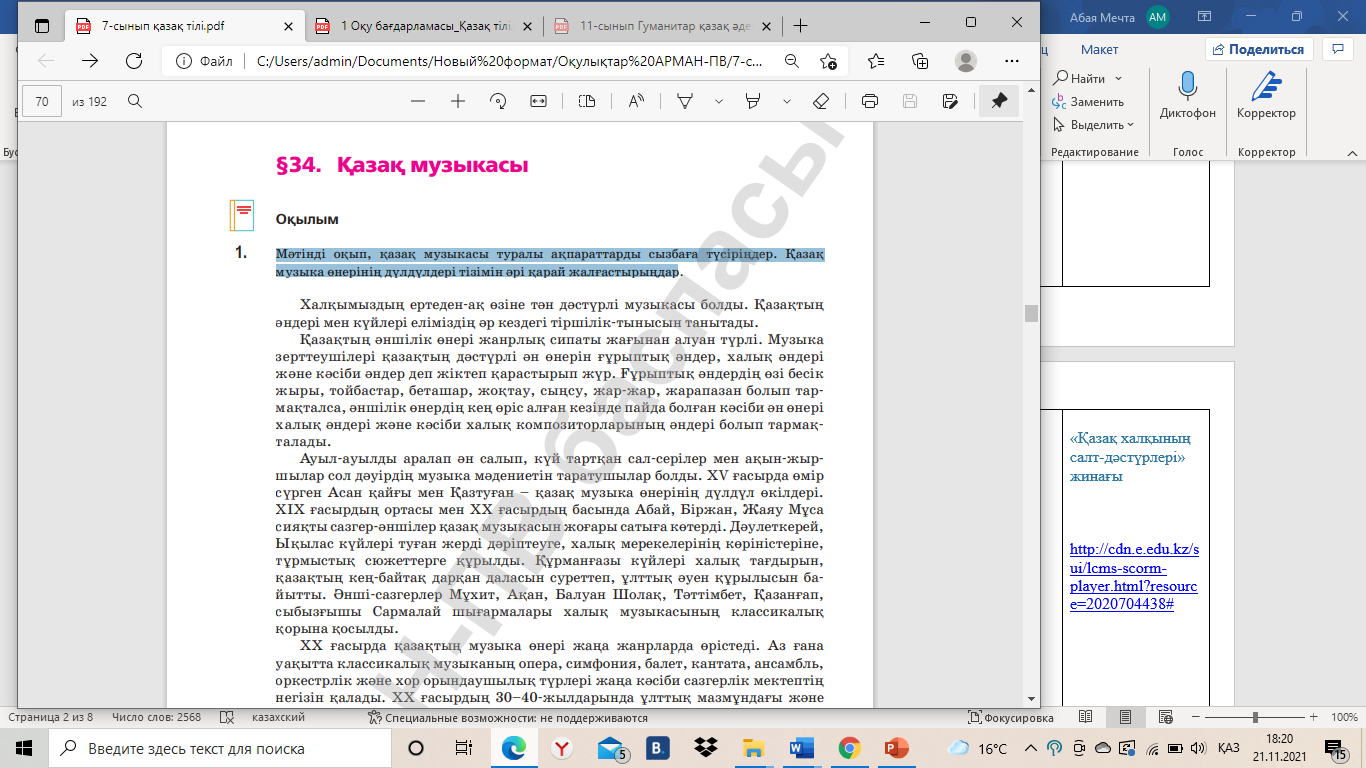Switch PDF page view layout
The image size is (1366, 768).
[x=587, y=101]
